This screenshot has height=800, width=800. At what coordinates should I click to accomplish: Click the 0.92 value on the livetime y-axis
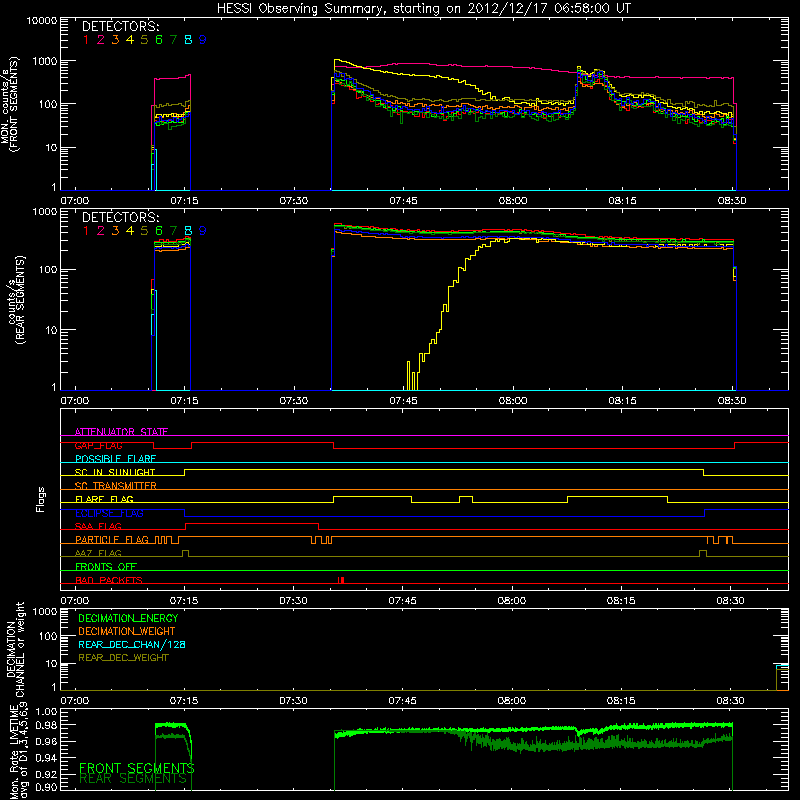point(46,773)
